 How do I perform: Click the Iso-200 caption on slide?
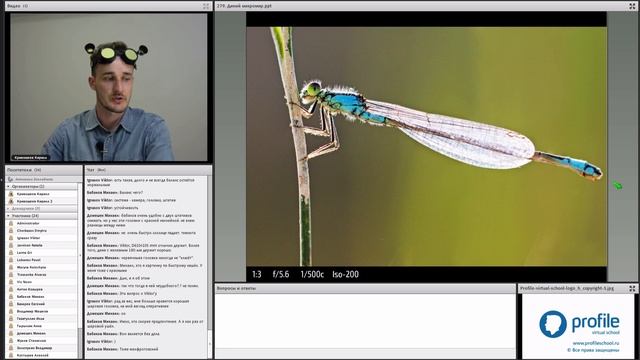[x=345, y=274]
